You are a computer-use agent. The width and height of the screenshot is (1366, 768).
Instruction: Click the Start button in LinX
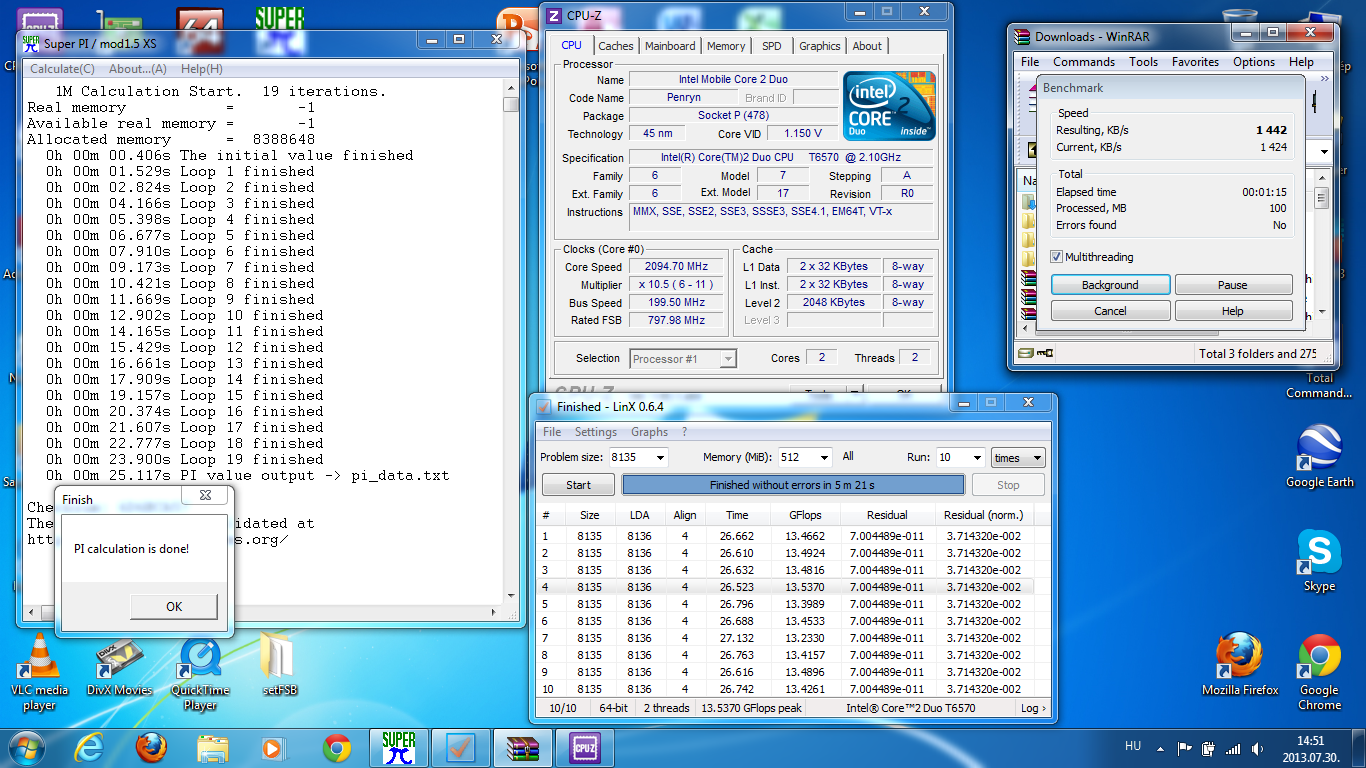tap(579, 485)
